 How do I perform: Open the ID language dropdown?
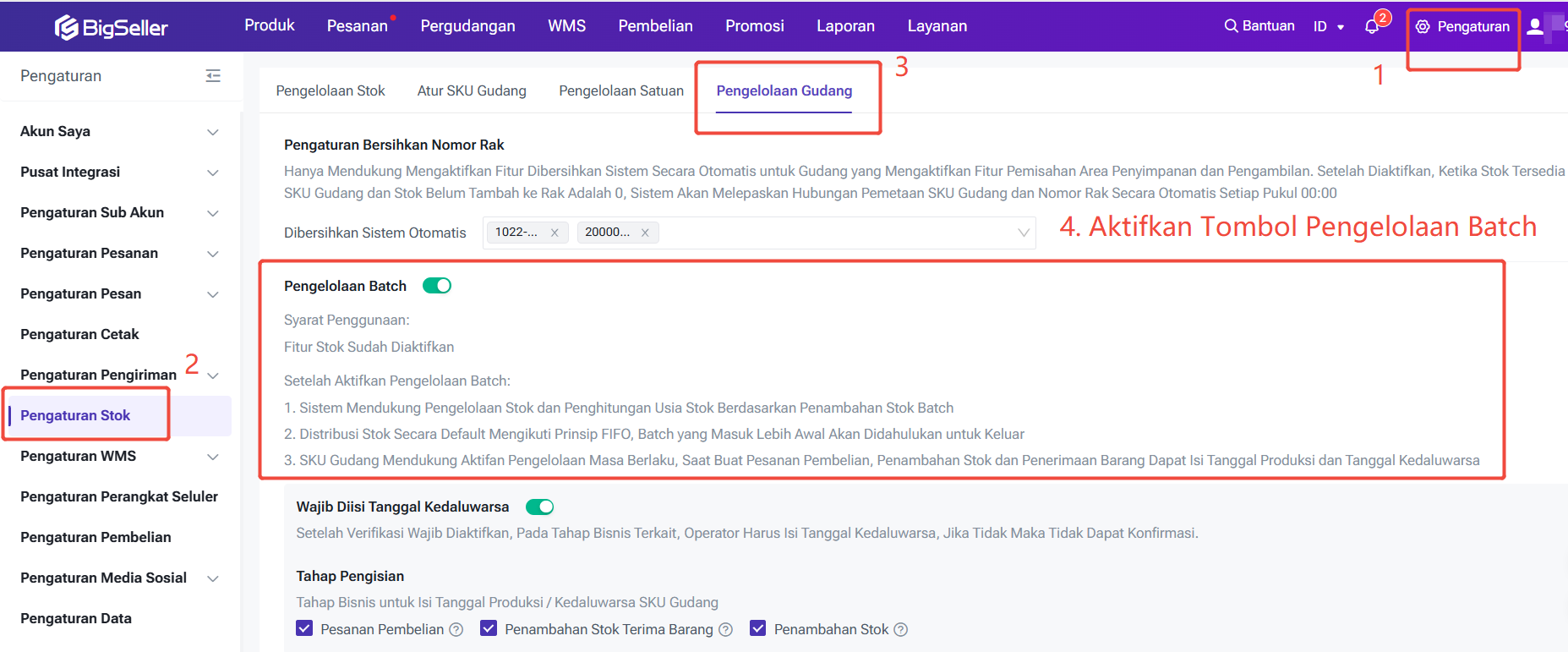1328,27
